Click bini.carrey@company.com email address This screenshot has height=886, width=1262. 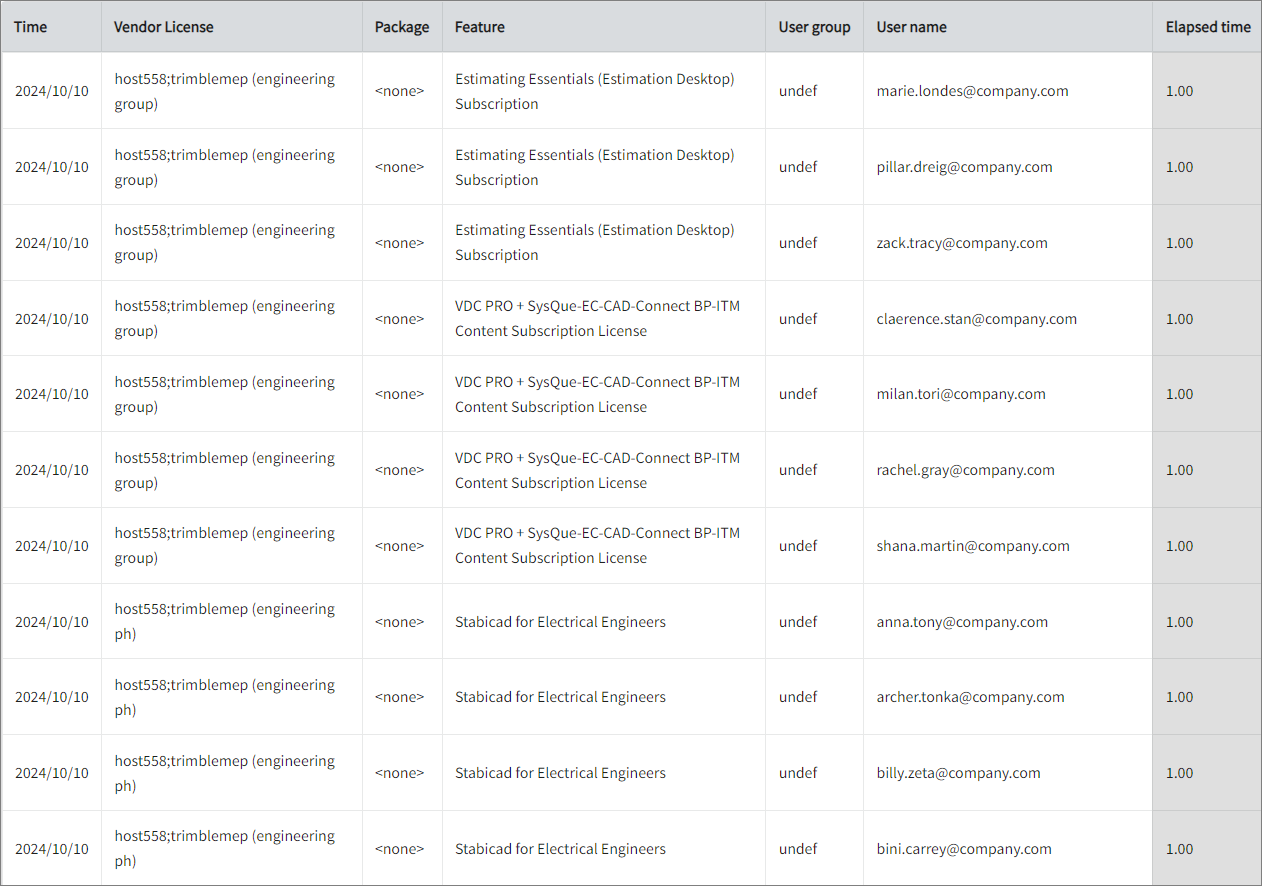pos(963,848)
